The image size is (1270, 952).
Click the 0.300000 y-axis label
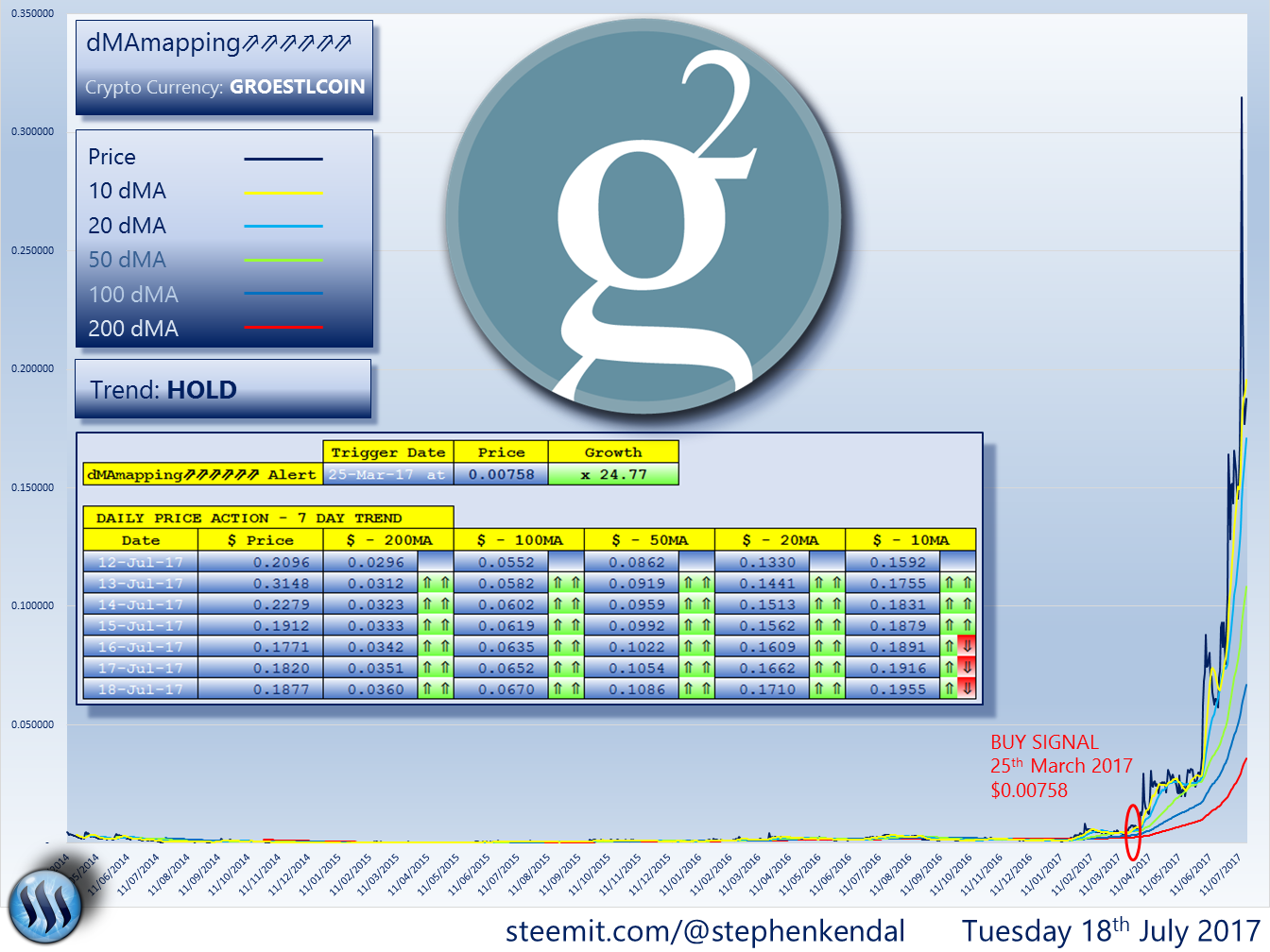[x=32, y=131]
